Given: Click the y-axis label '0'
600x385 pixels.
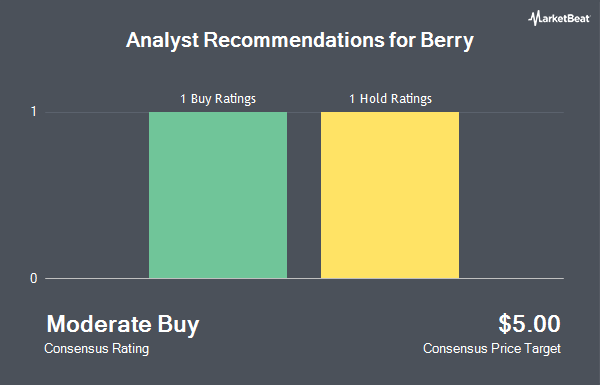Looking at the screenshot, I should coord(34,278).
